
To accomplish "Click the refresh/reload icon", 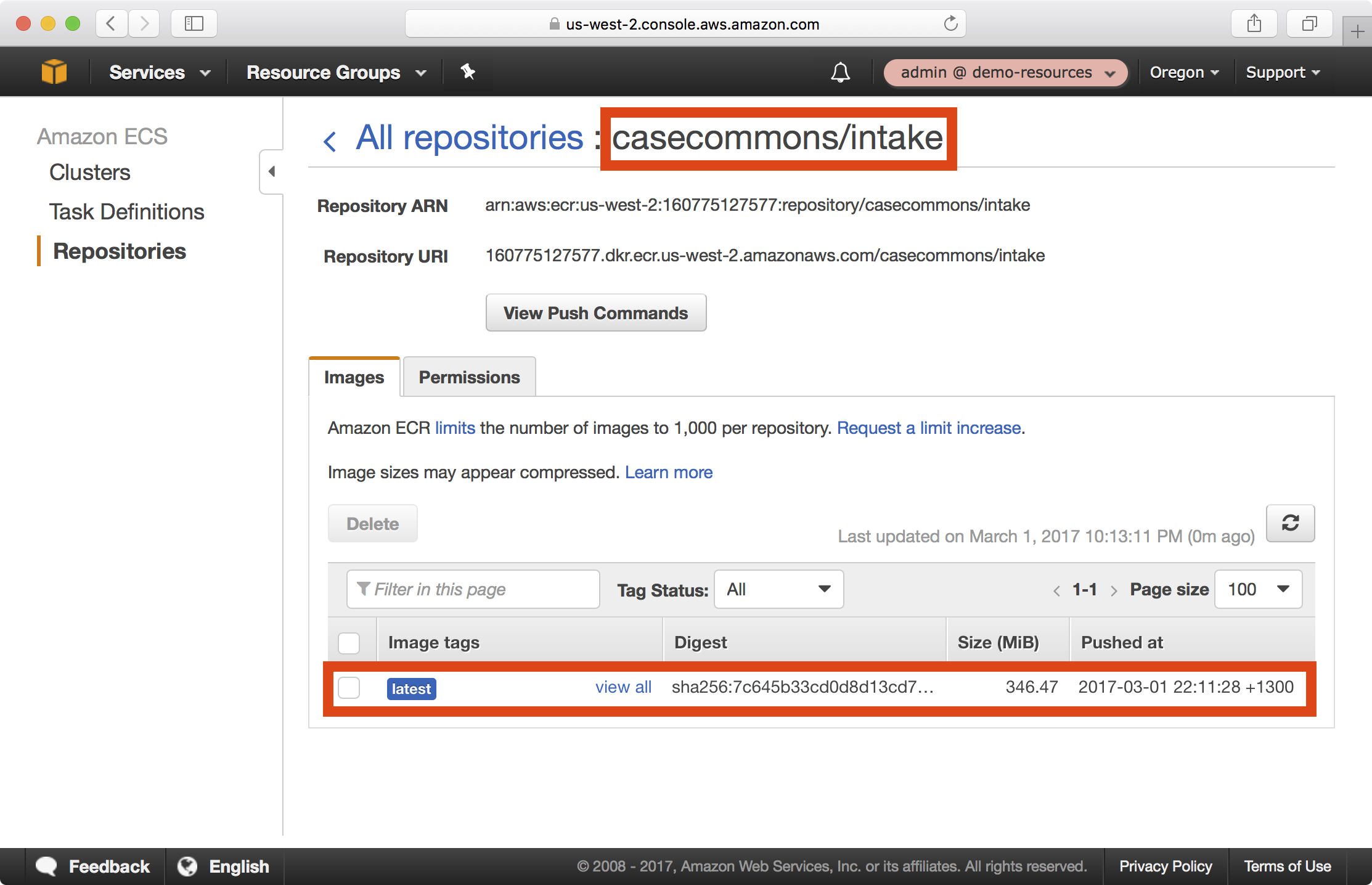I will [1290, 523].
